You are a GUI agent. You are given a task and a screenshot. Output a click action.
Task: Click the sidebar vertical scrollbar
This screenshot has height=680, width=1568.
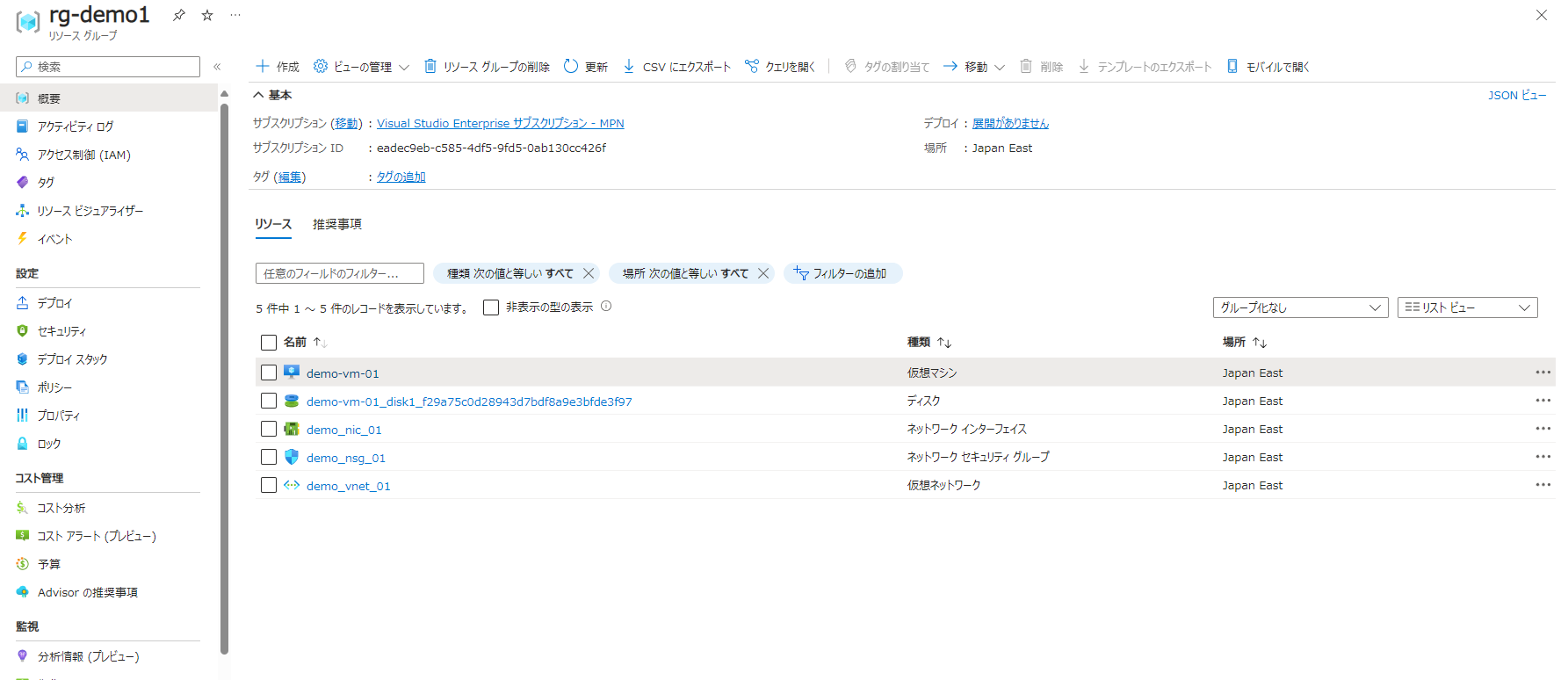tap(224, 378)
